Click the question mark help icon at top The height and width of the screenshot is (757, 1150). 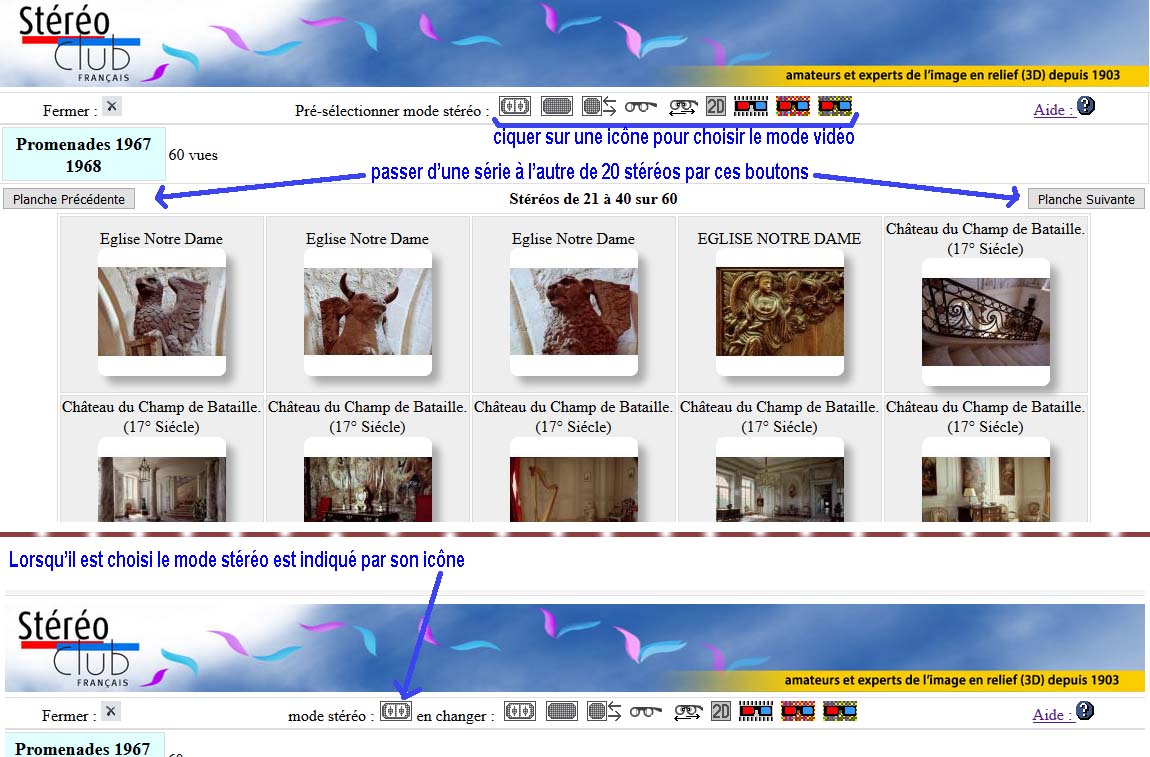[x=1085, y=106]
